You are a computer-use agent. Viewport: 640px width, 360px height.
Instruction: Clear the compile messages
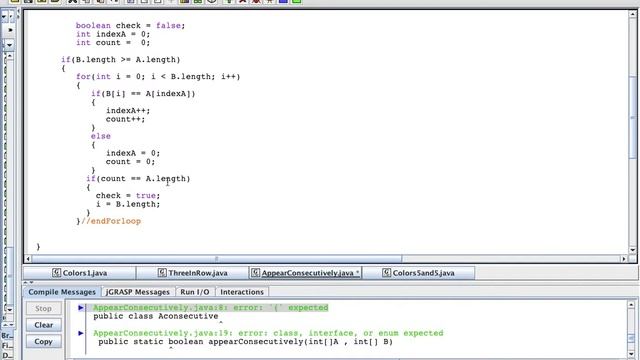coord(43,325)
